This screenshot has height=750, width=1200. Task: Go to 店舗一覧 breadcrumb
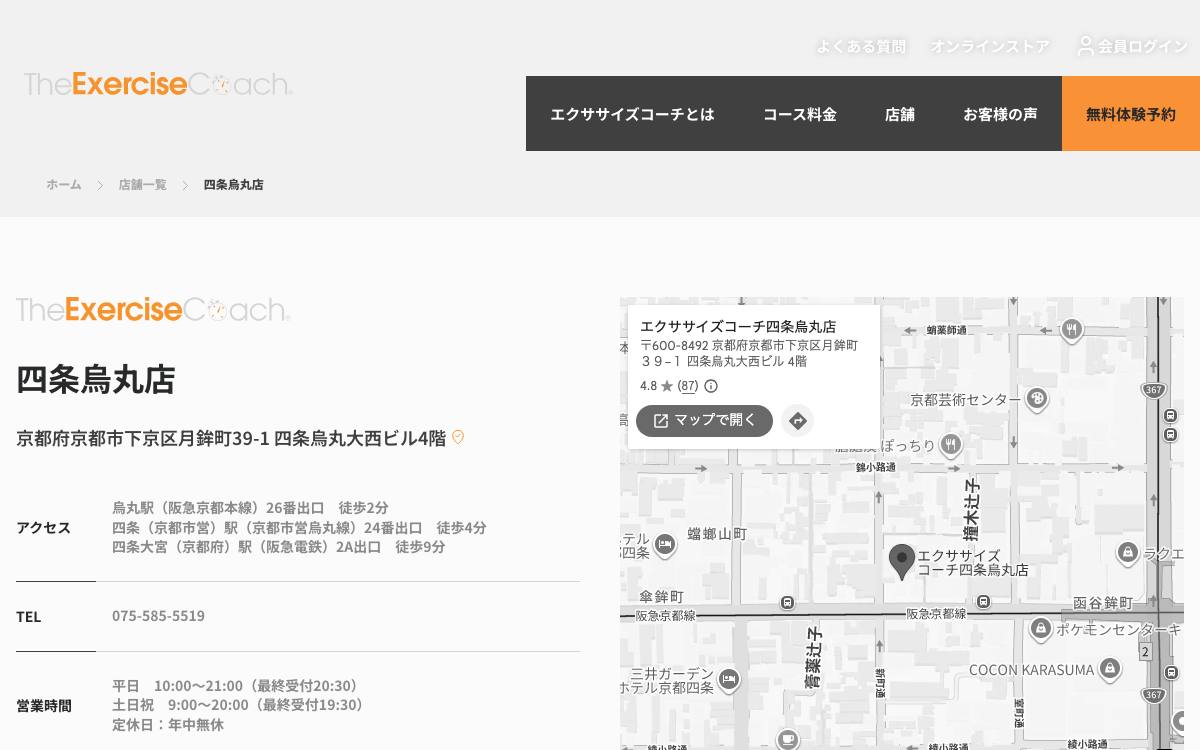142,185
